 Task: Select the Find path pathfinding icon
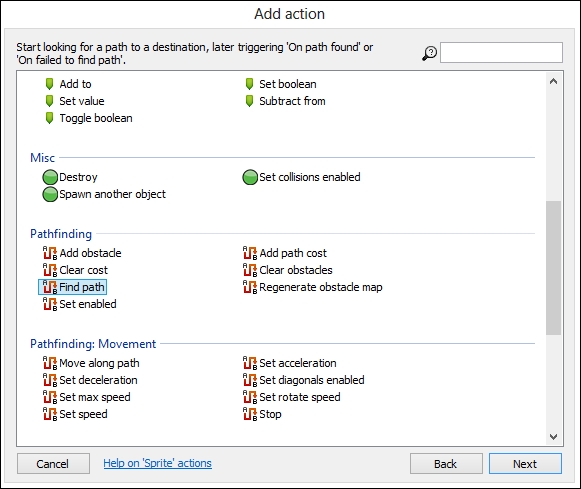pos(50,287)
